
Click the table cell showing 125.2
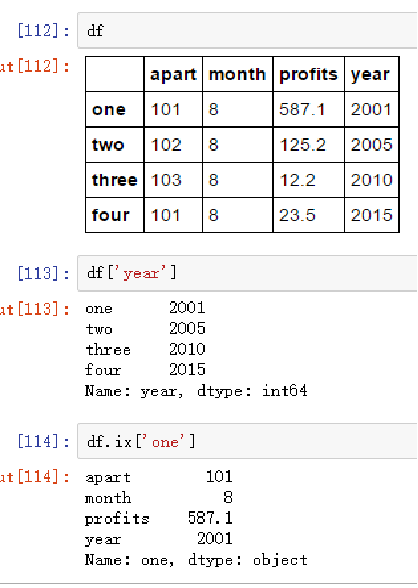click(309, 145)
